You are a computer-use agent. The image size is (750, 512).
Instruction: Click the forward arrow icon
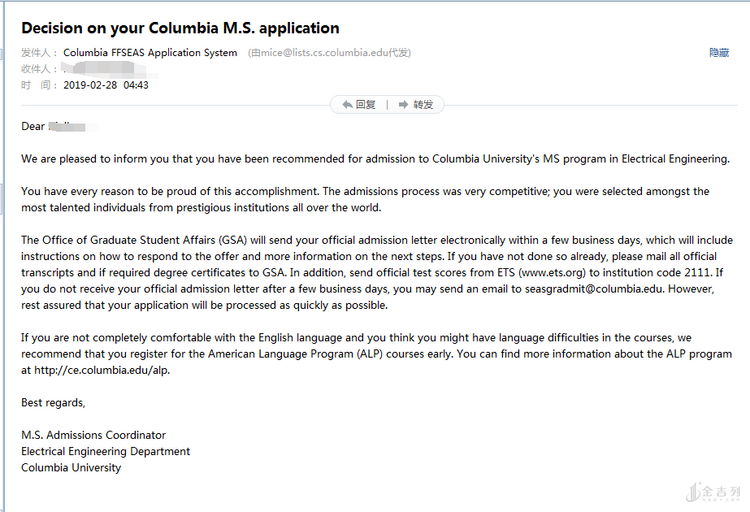(x=404, y=105)
